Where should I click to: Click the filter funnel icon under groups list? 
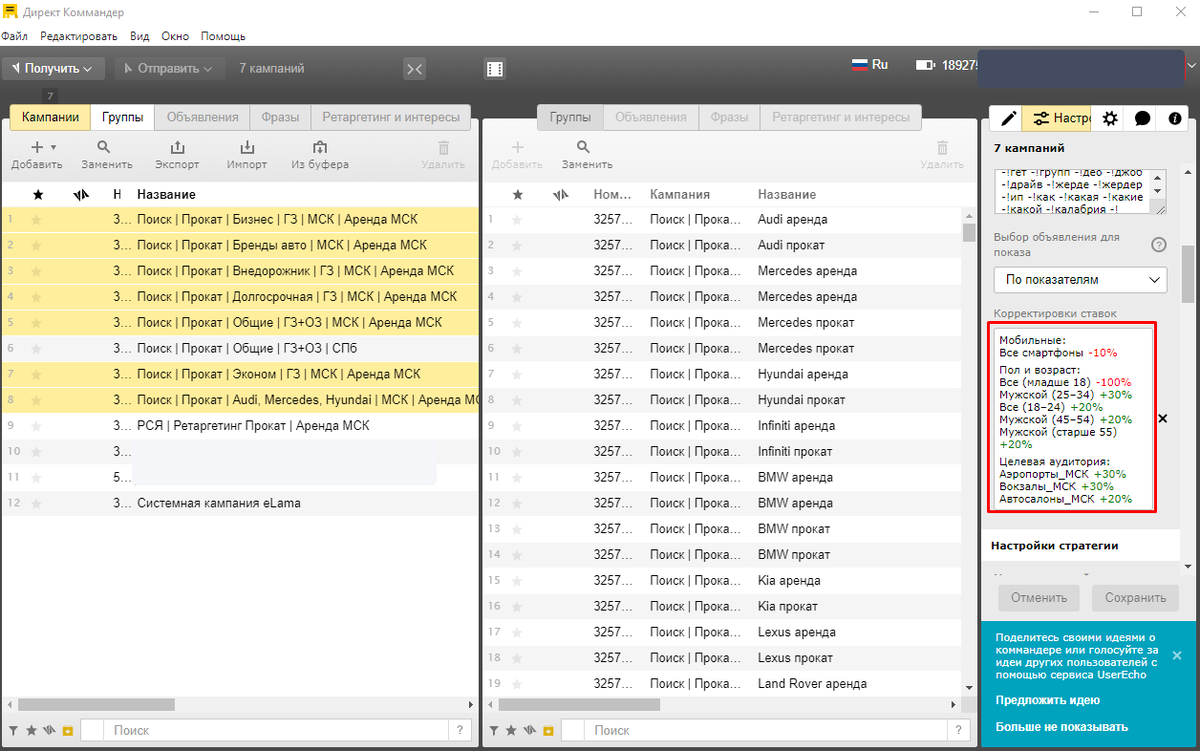494,731
